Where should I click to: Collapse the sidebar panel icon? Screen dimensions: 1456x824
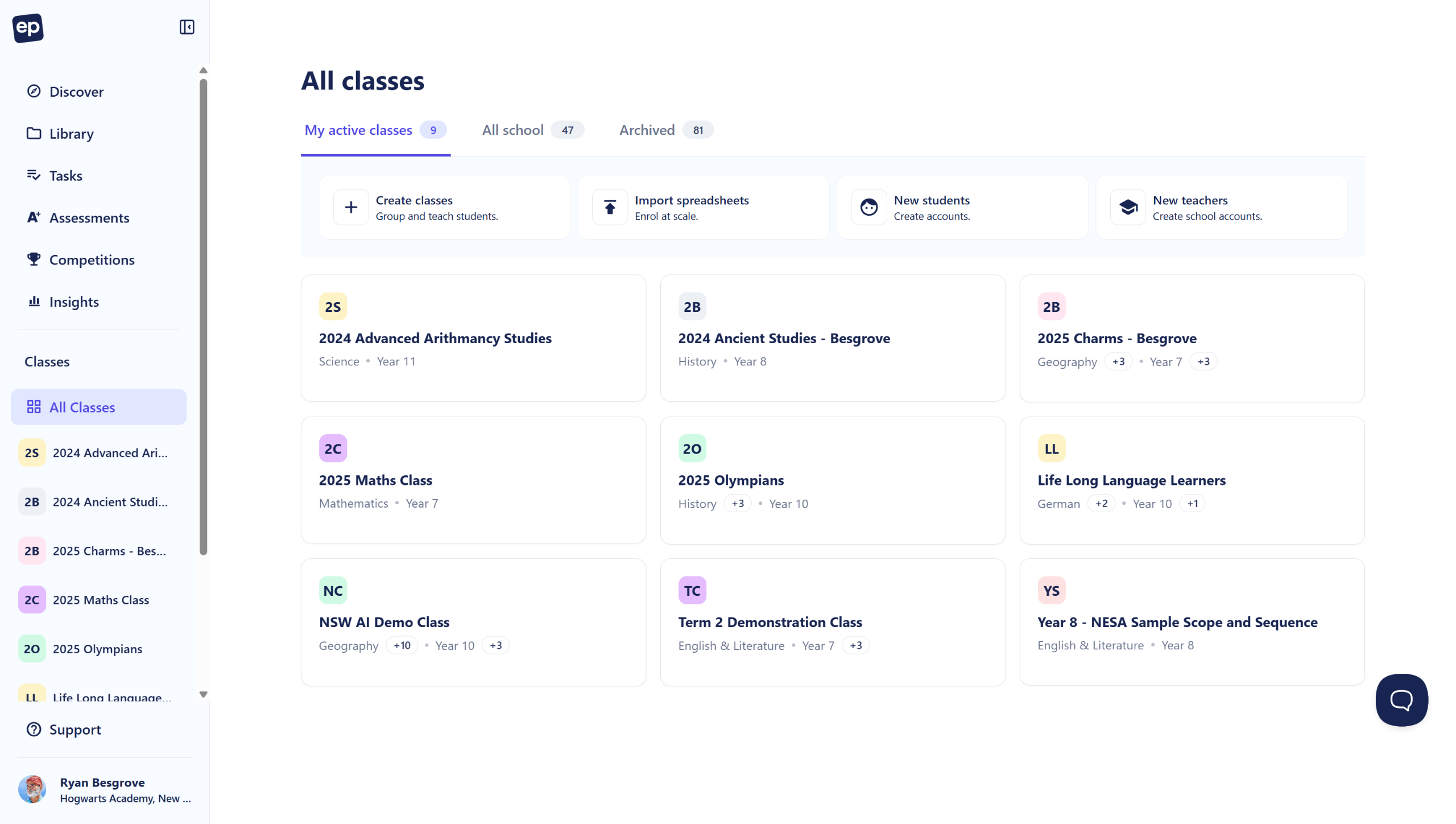[x=187, y=27]
